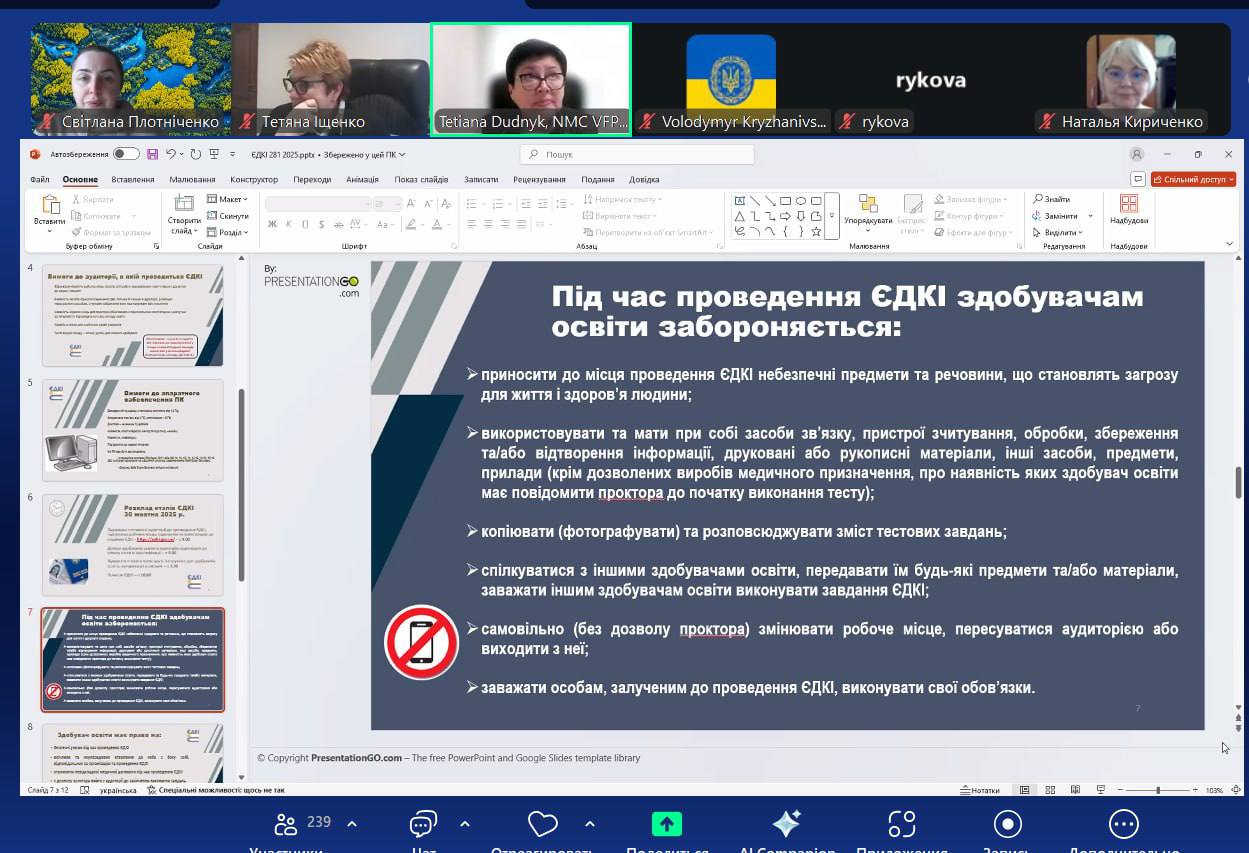
Task: Select the Text Box shape in the gallery
Action: [740, 200]
